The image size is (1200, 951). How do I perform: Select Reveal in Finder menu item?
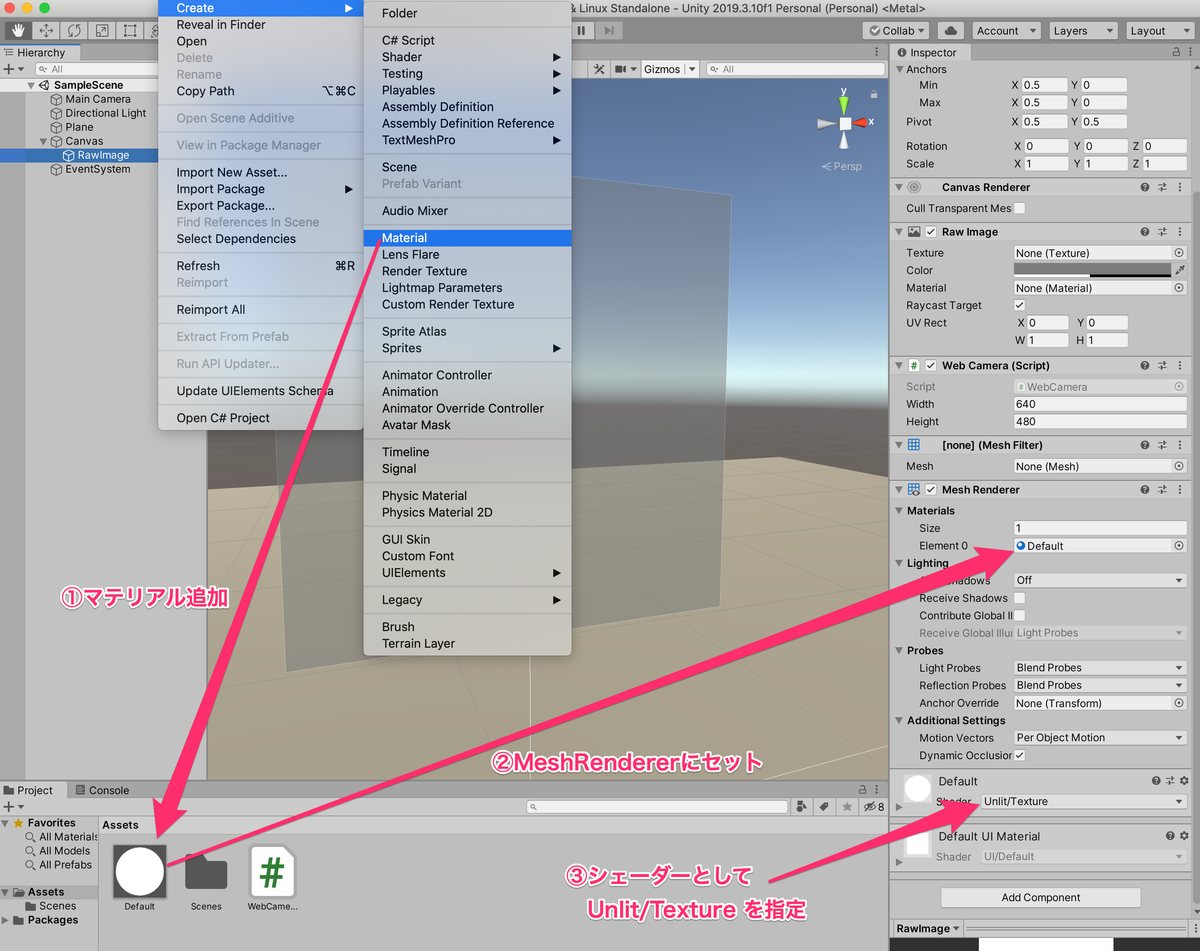pos(260,25)
